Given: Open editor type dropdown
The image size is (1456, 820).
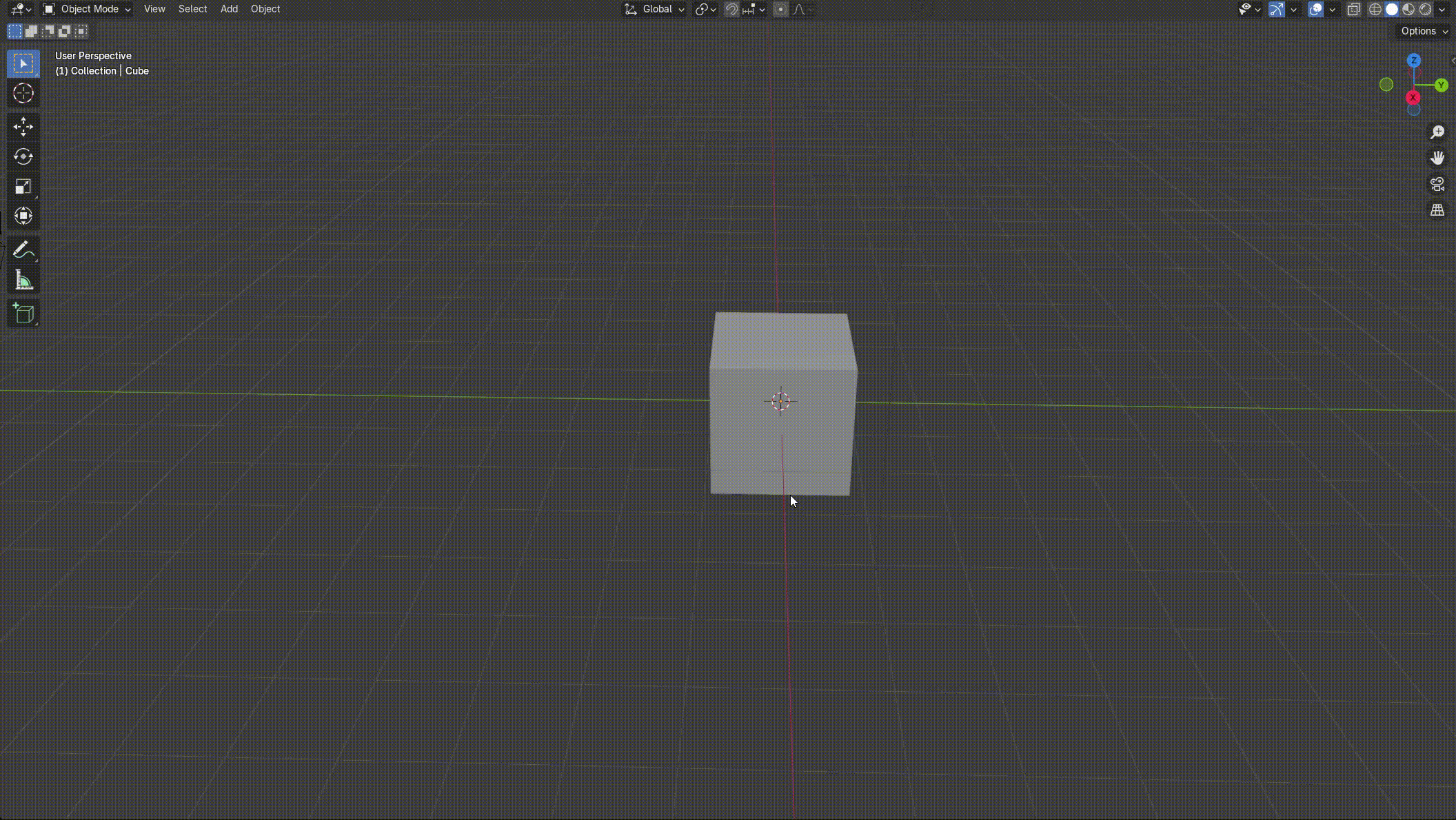Looking at the screenshot, I should (x=21, y=9).
